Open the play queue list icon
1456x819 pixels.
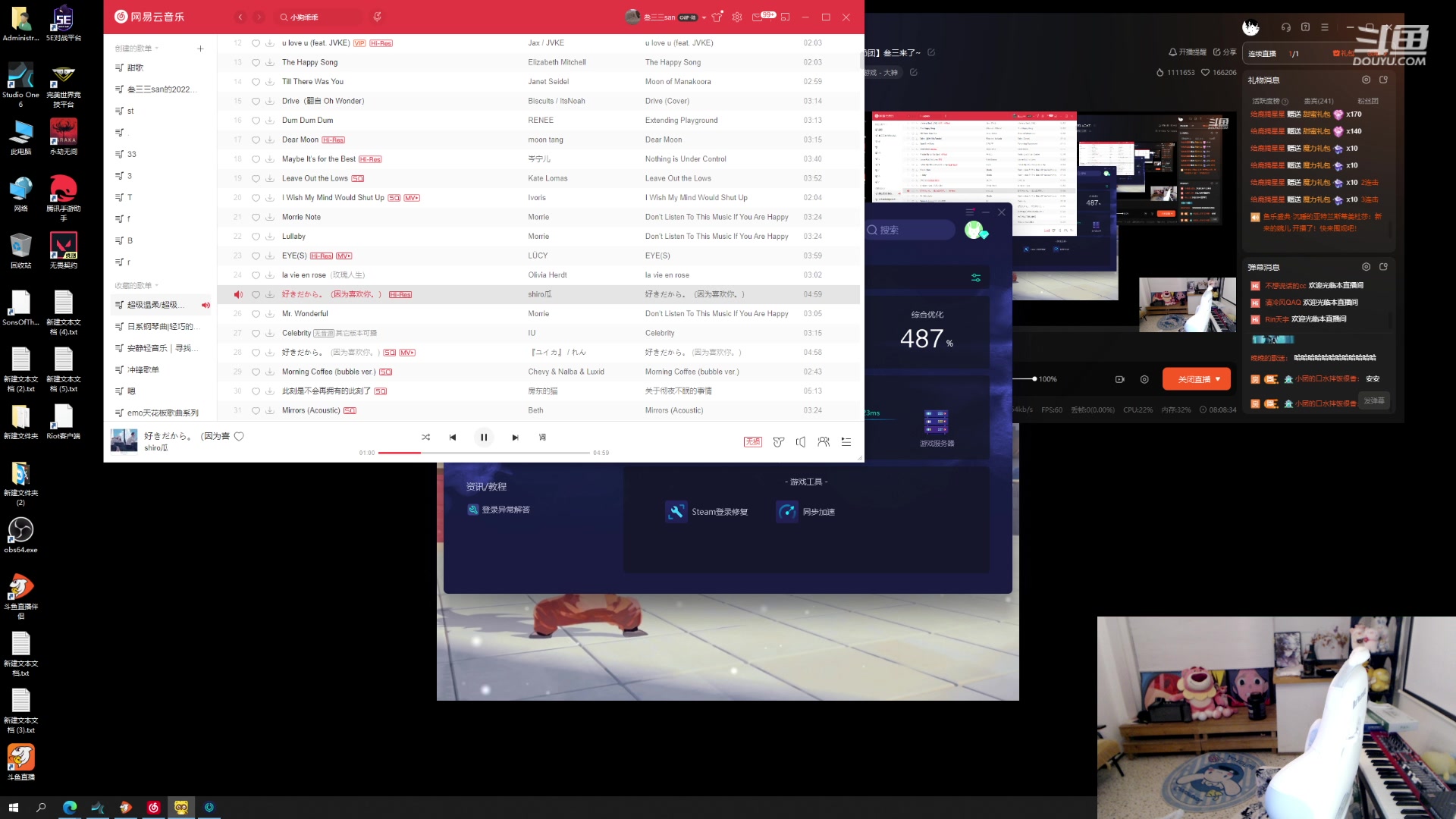846,442
